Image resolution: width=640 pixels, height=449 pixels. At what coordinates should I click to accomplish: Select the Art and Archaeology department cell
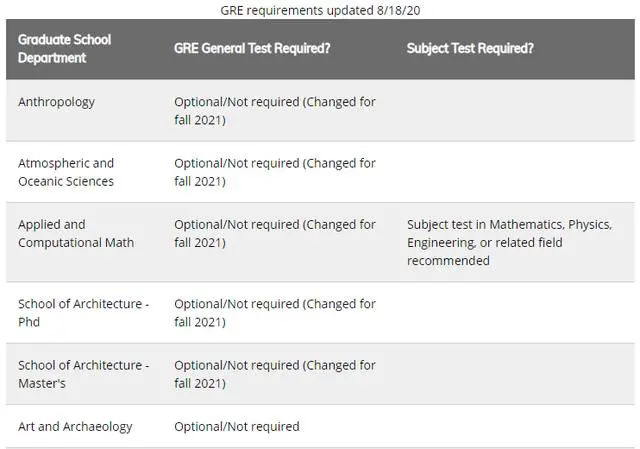pyautogui.click(x=75, y=426)
